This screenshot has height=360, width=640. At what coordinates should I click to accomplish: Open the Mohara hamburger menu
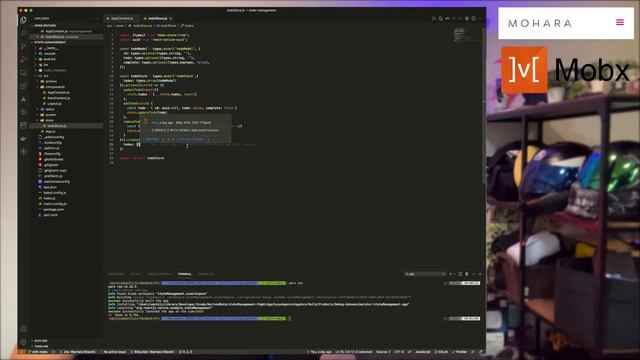(x=620, y=22)
